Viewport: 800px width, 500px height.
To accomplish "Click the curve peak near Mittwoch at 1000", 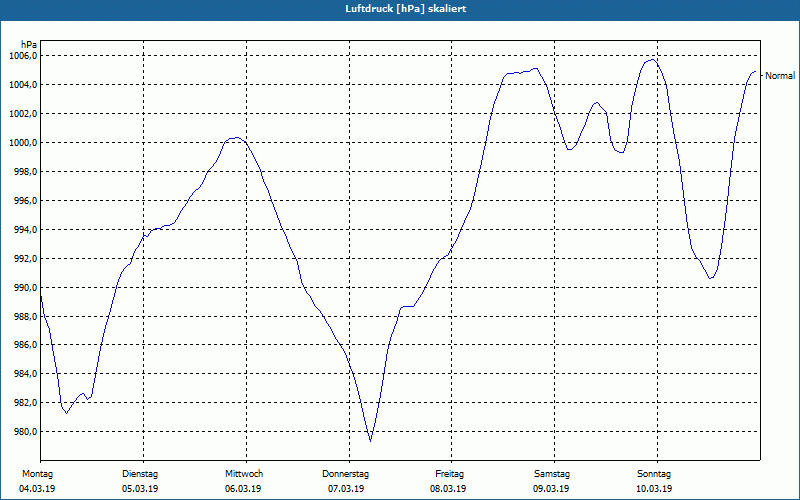I will [235, 137].
